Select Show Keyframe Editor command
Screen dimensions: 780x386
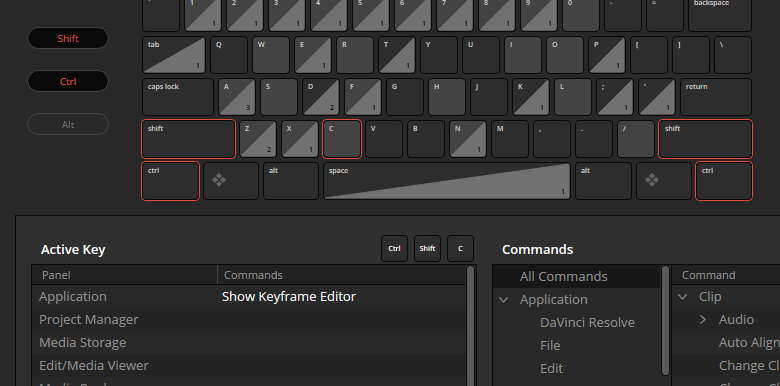click(x=289, y=296)
